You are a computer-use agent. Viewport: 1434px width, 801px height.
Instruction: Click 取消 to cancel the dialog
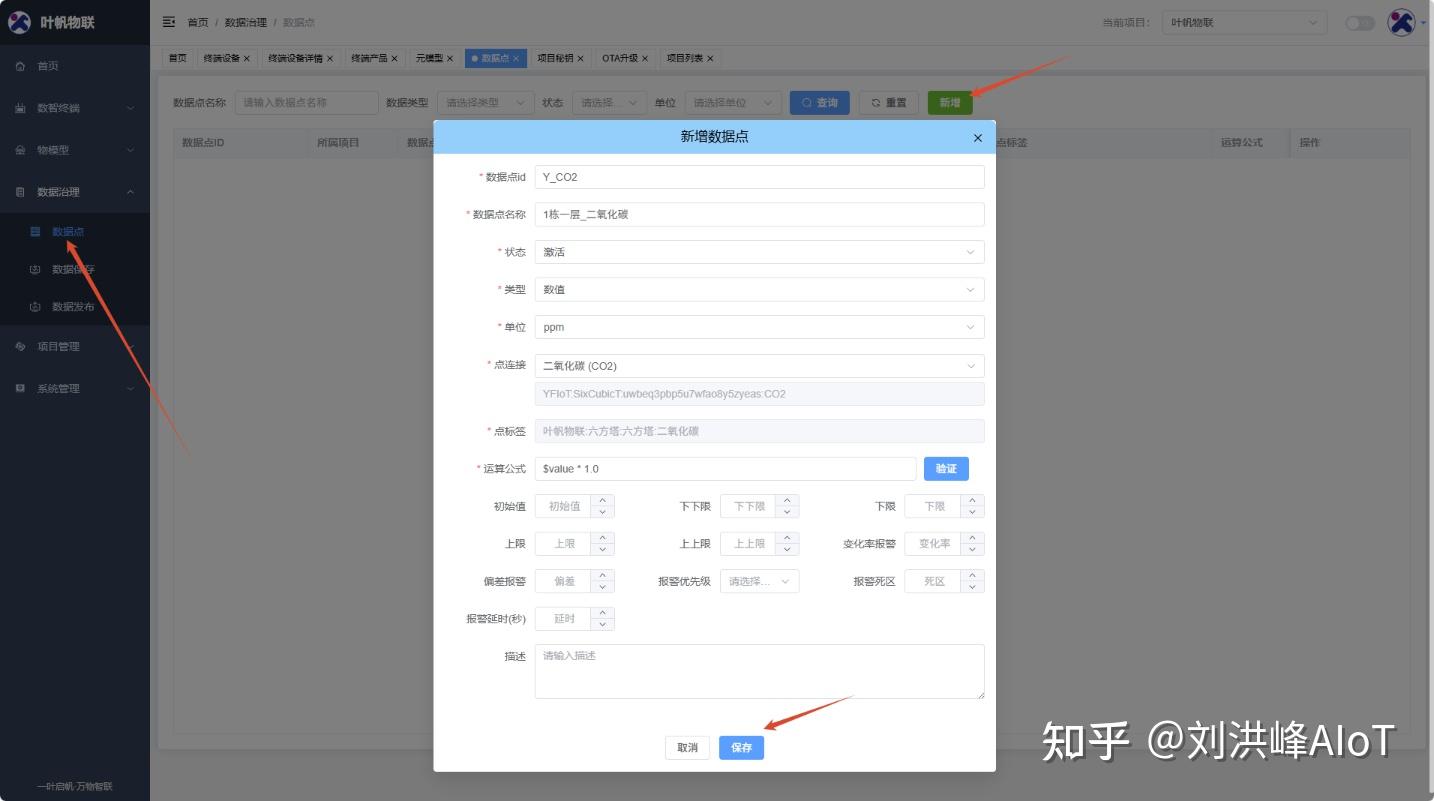click(x=687, y=748)
